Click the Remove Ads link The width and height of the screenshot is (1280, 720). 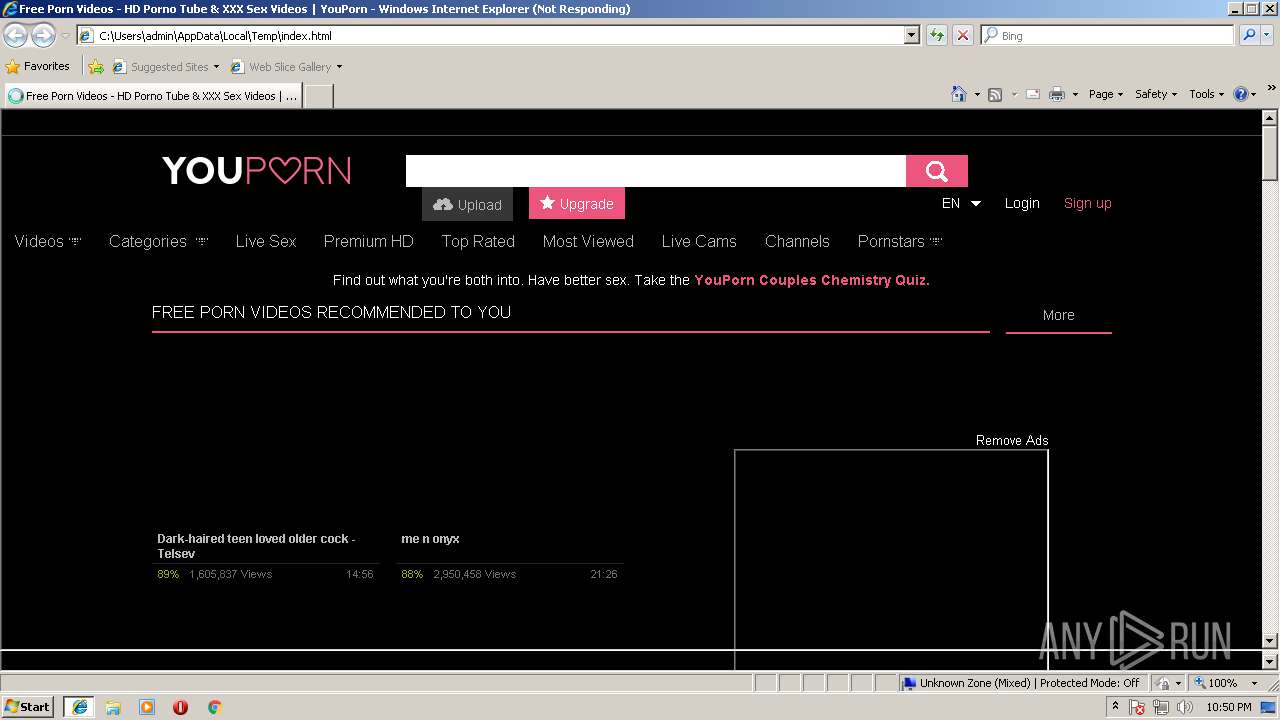[x=1012, y=440]
